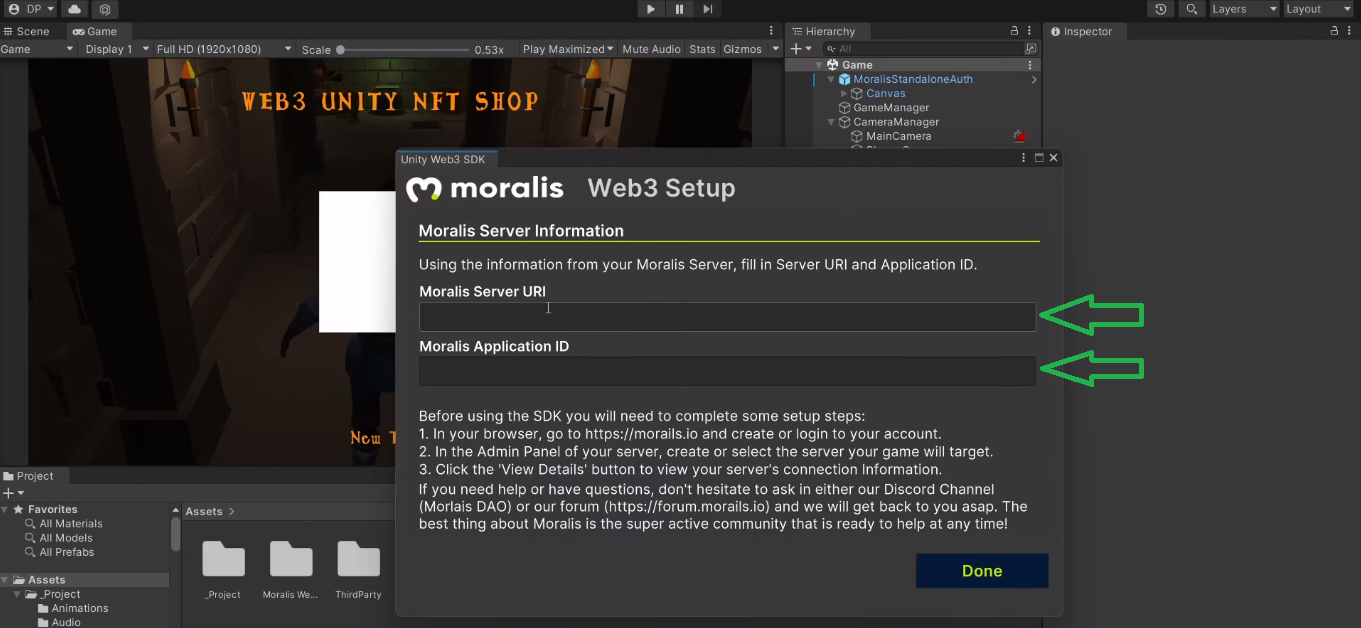Collapse the Game scene in Hierarchy
This screenshot has width=1361, height=628.
click(819, 65)
